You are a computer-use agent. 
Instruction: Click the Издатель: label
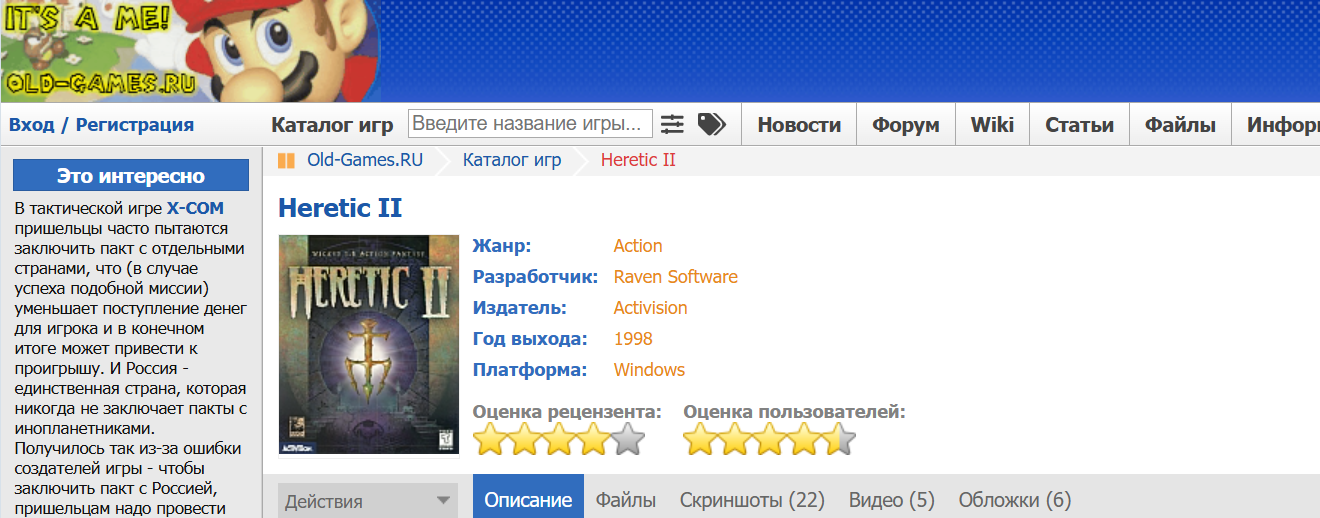[520, 308]
